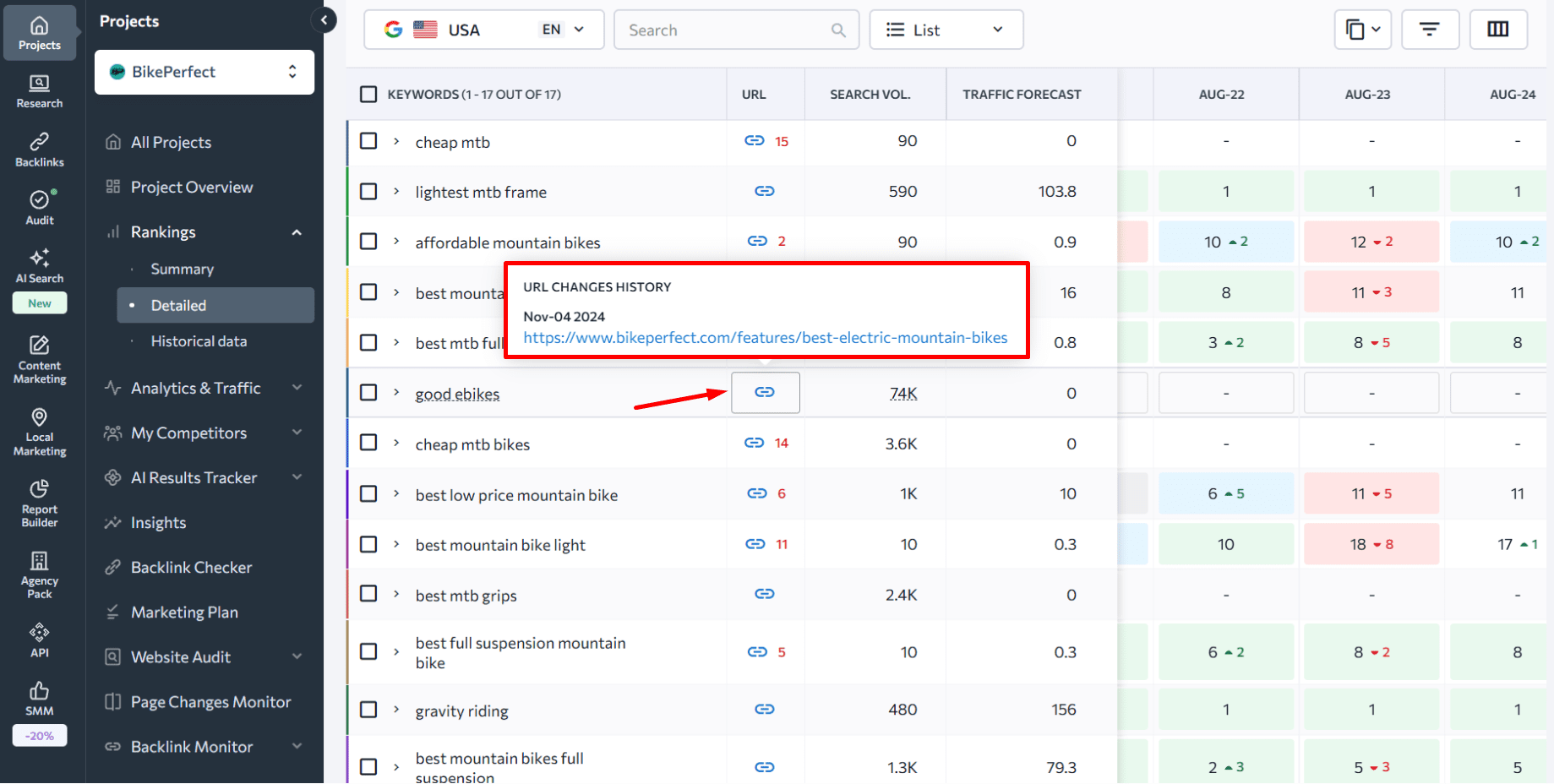The image size is (1554, 784).
Task: Expand Analytics & Traffic section
Action: tap(297, 388)
